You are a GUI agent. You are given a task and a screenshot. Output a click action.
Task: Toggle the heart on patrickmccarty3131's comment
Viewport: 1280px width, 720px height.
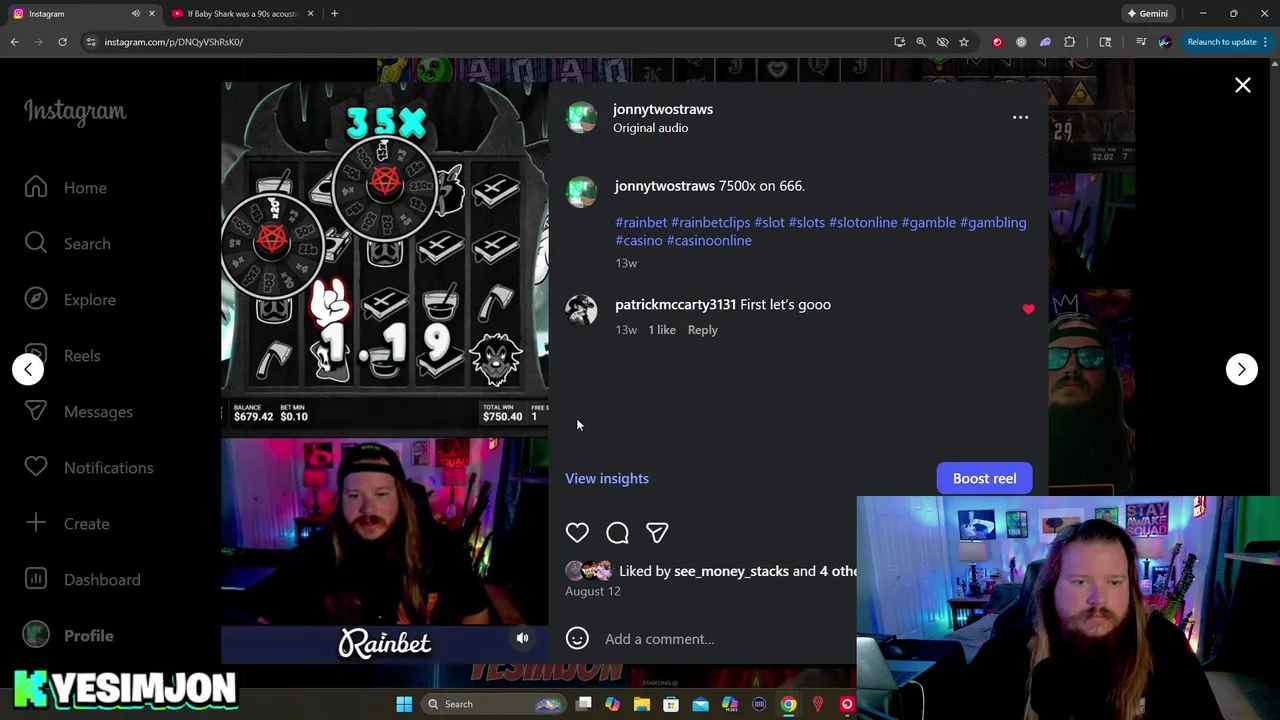click(x=1028, y=309)
